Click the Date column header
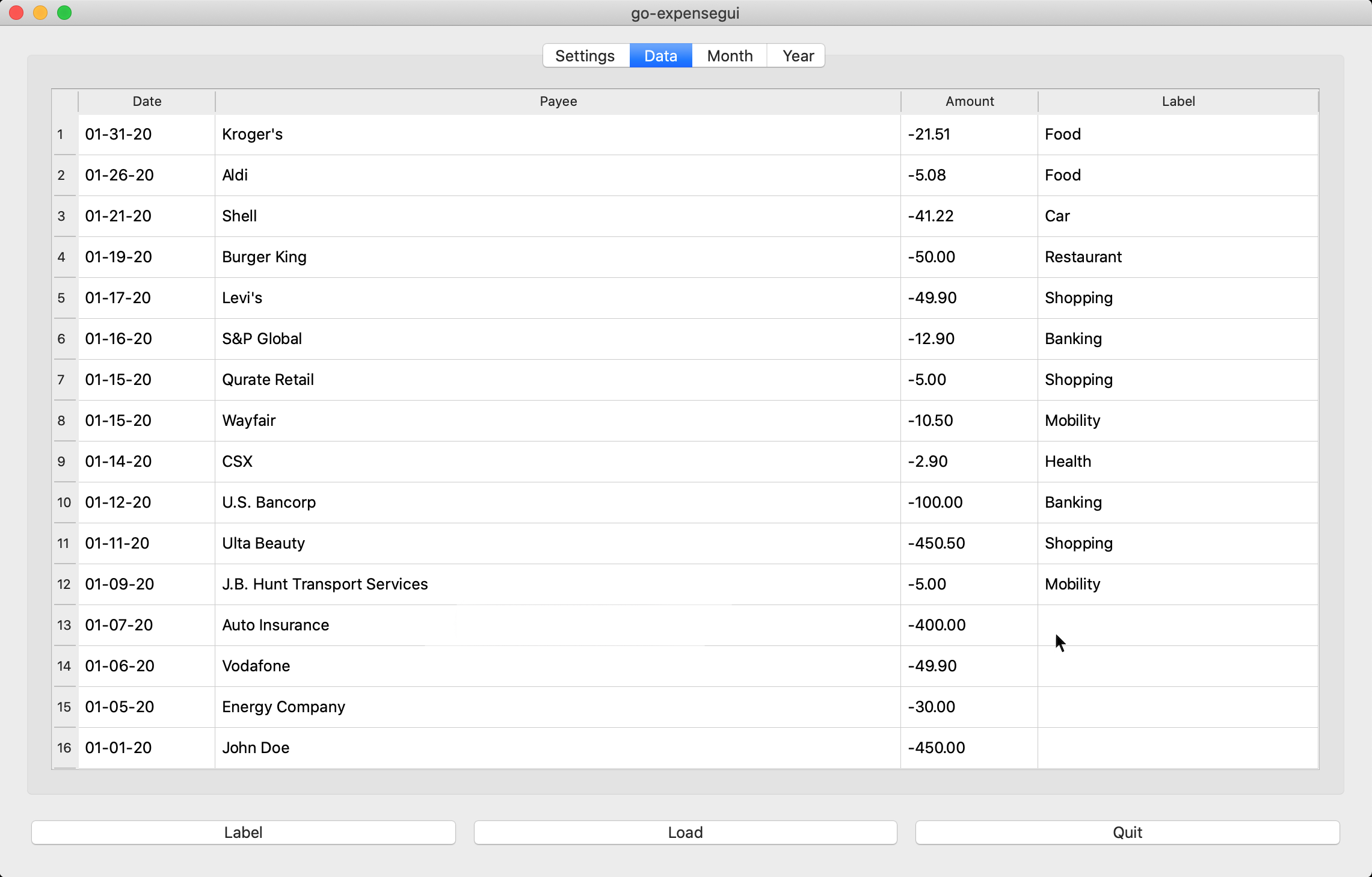 [146, 101]
